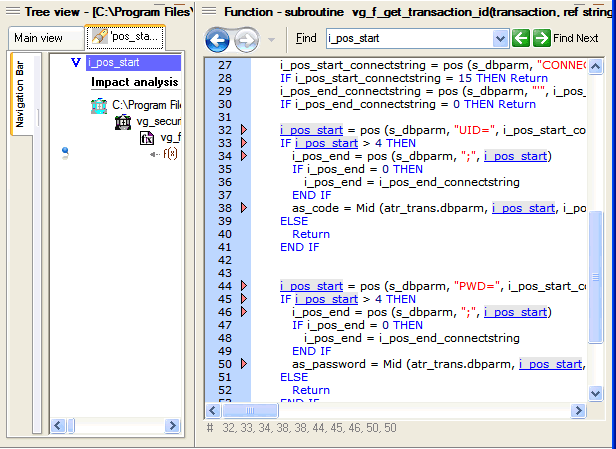Click the vg_f function icon in tree

(x=146, y=138)
